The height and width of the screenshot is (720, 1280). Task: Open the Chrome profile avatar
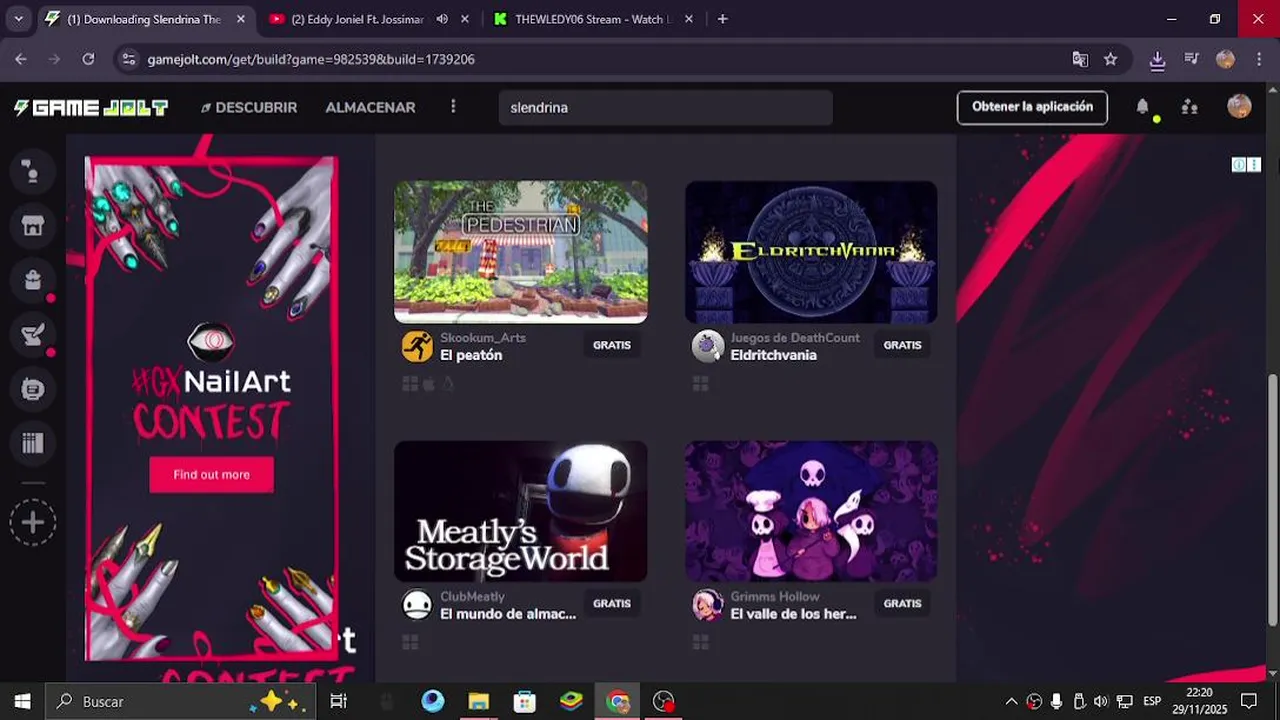point(1225,59)
